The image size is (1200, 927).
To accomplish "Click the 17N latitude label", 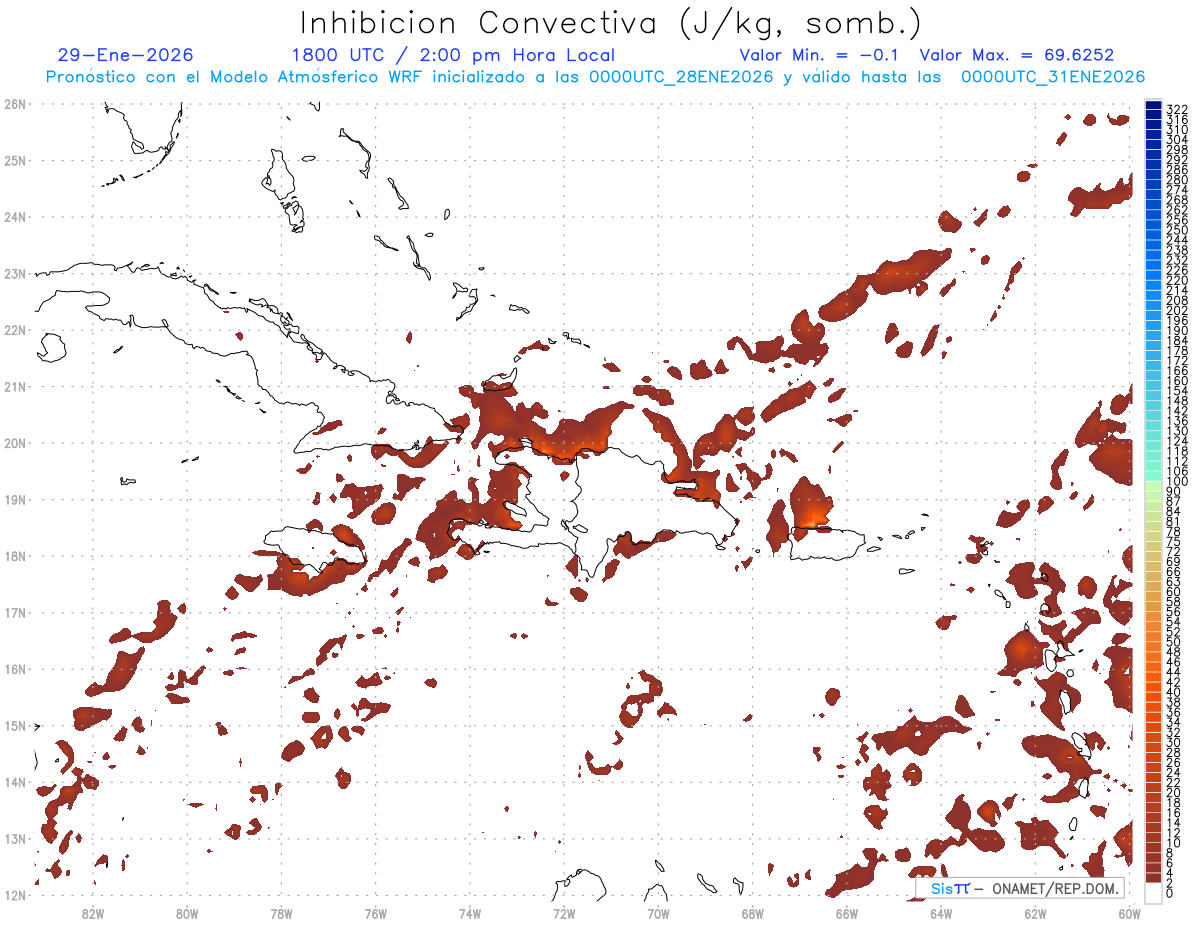I will pos(15,612).
